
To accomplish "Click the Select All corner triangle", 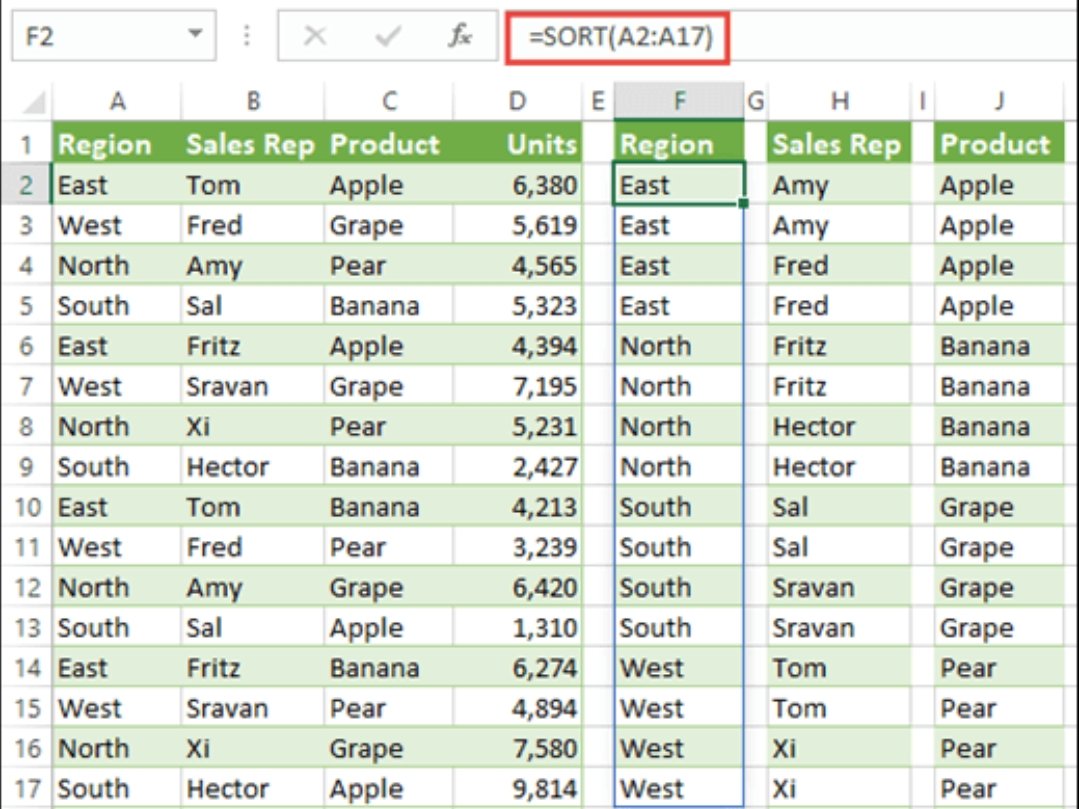I will click(x=33, y=101).
